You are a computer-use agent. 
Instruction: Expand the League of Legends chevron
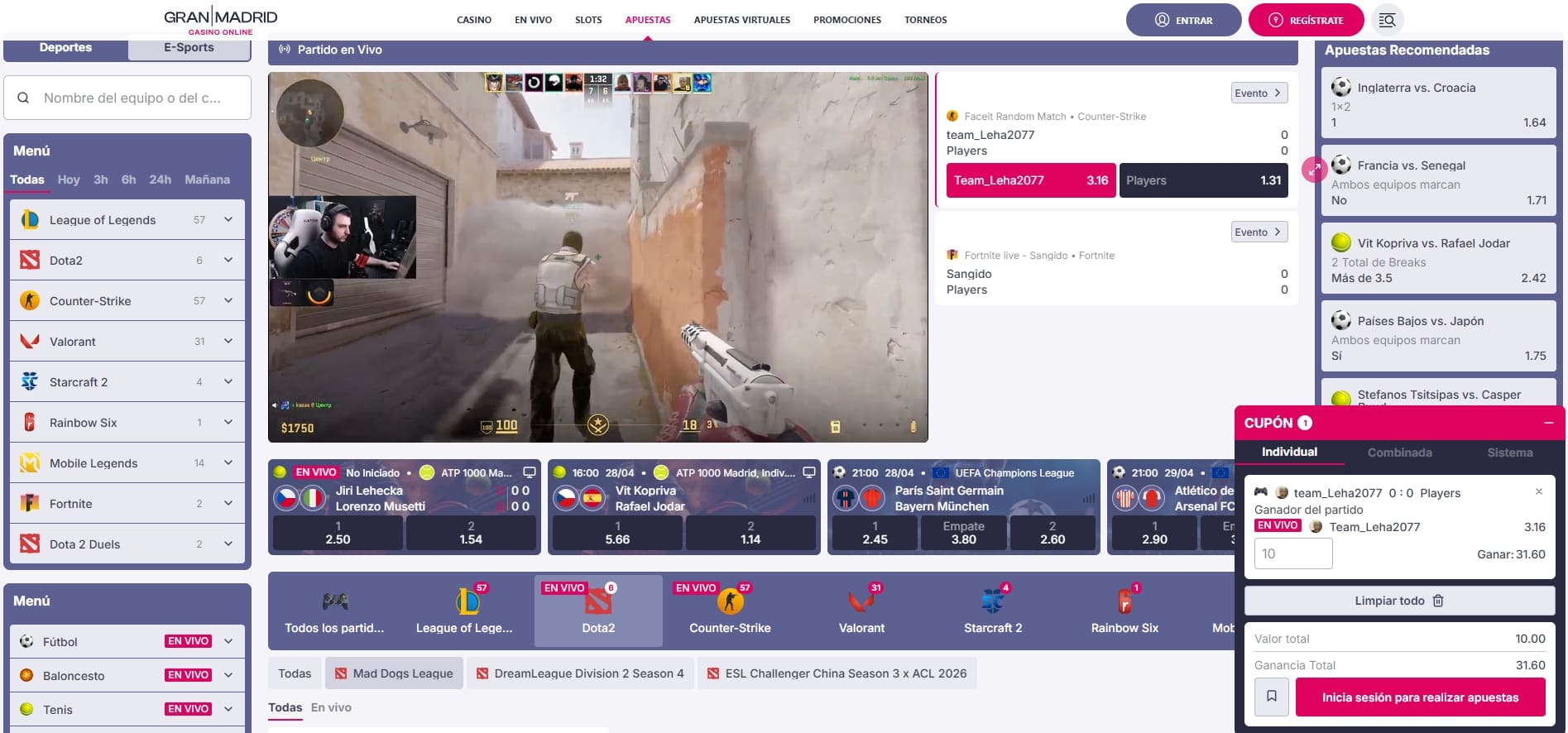point(228,219)
